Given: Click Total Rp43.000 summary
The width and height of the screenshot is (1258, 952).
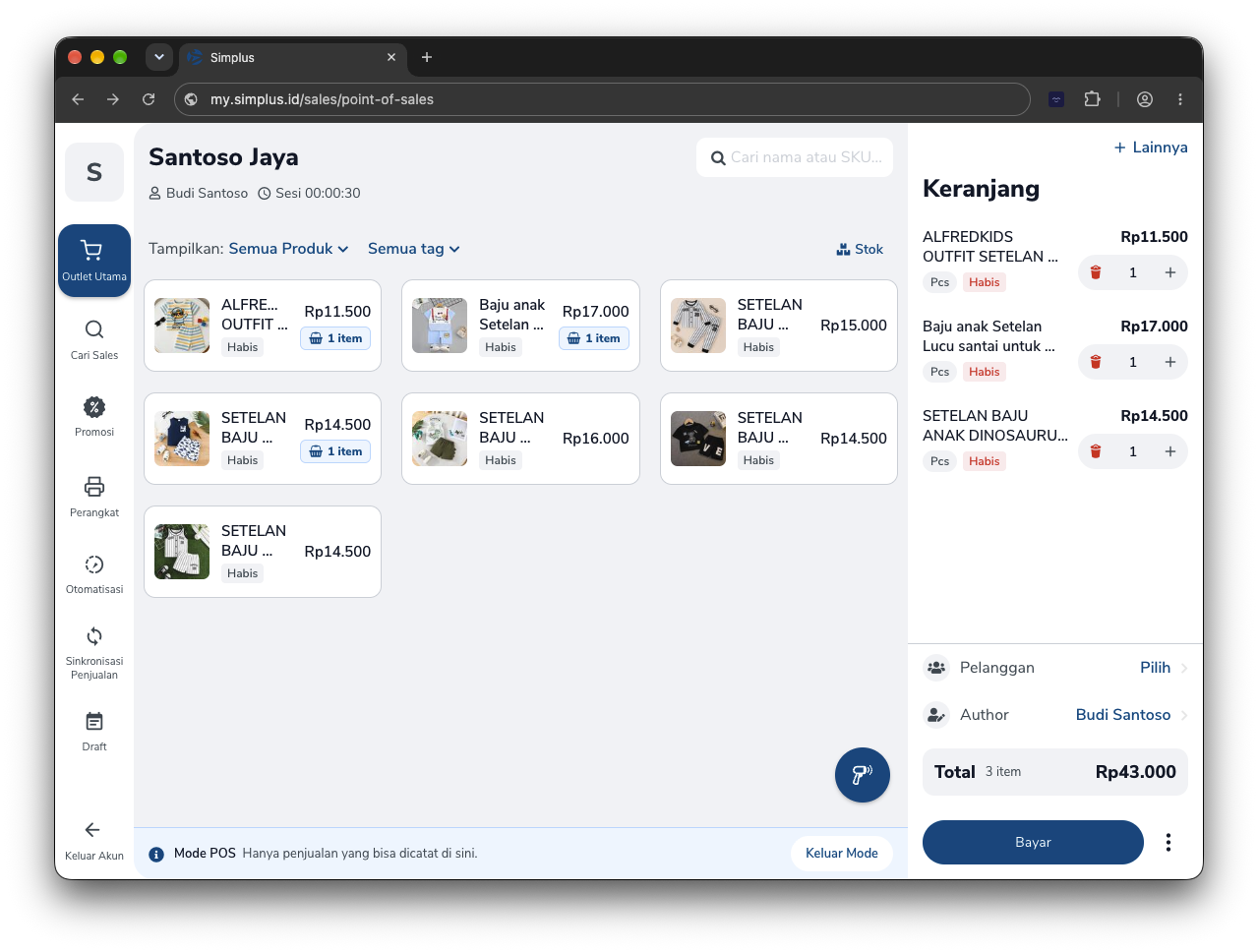Looking at the screenshot, I should pos(1055,772).
